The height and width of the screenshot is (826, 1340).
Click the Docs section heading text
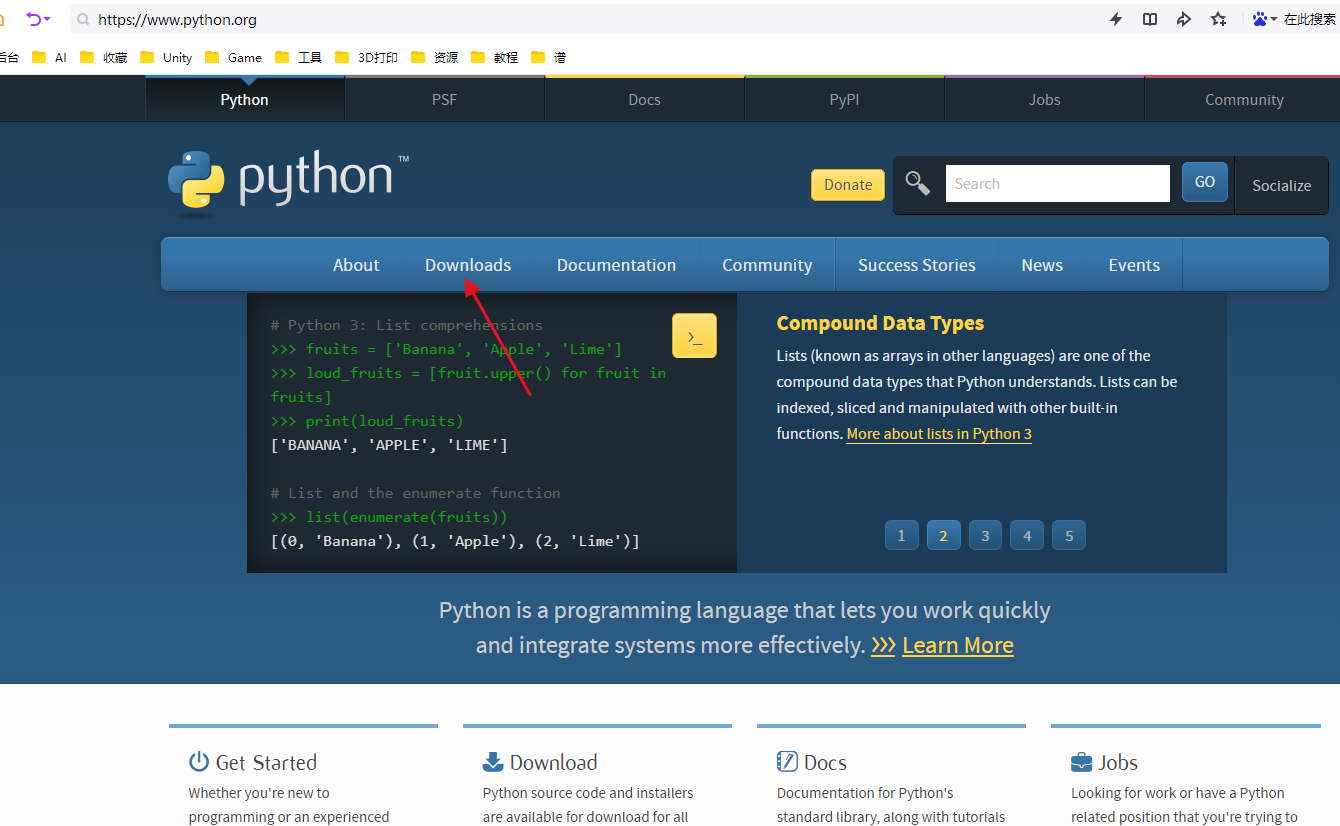[x=825, y=762]
